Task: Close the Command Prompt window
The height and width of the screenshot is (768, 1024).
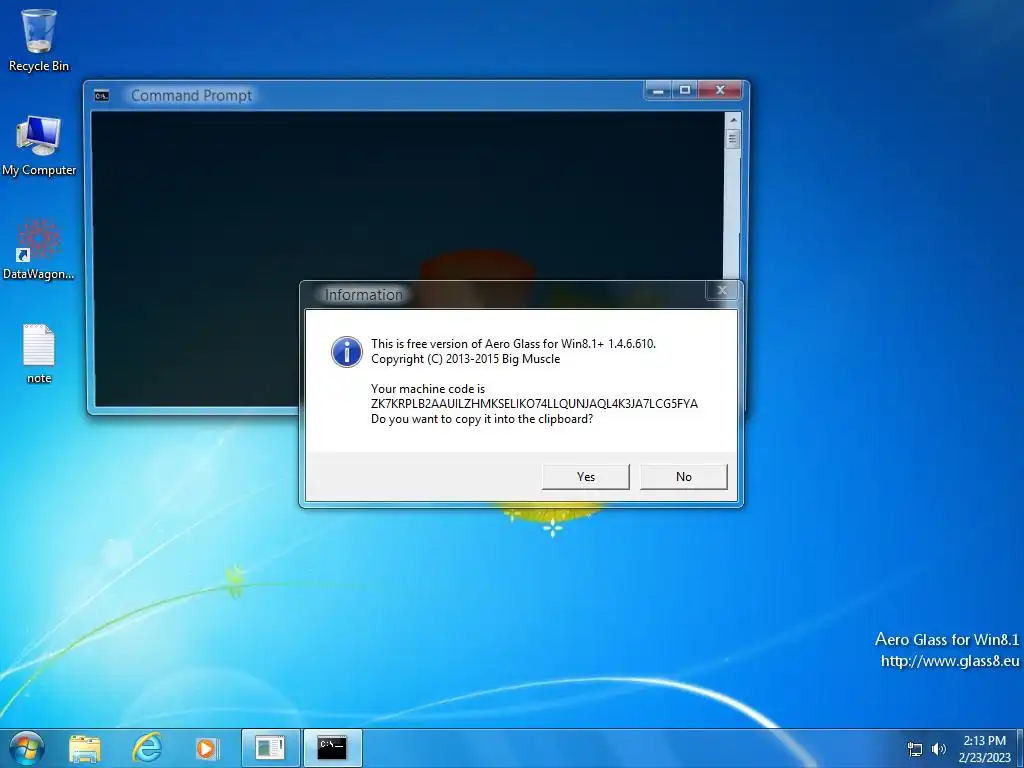Action: [x=720, y=91]
